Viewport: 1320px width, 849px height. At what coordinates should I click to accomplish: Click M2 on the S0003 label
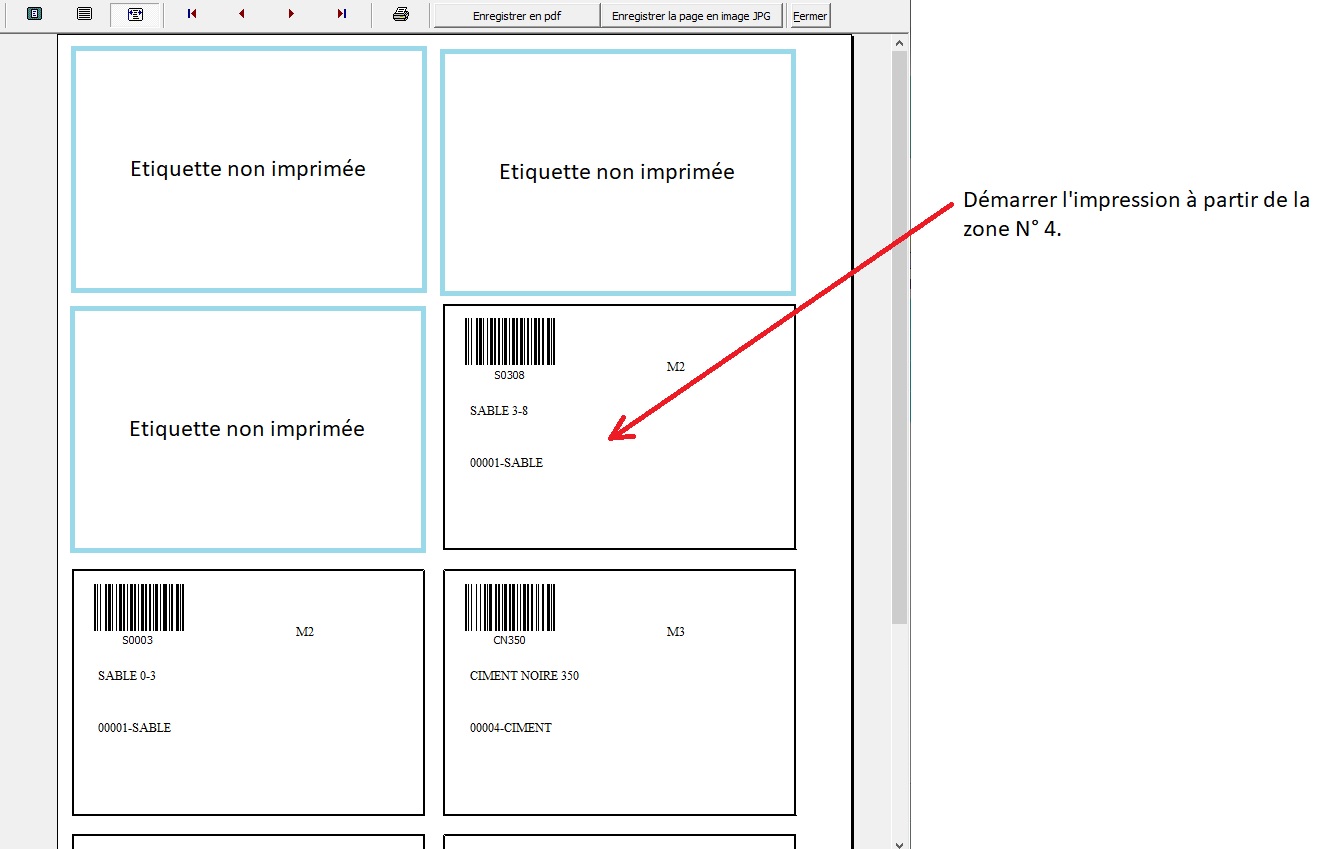point(305,632)
